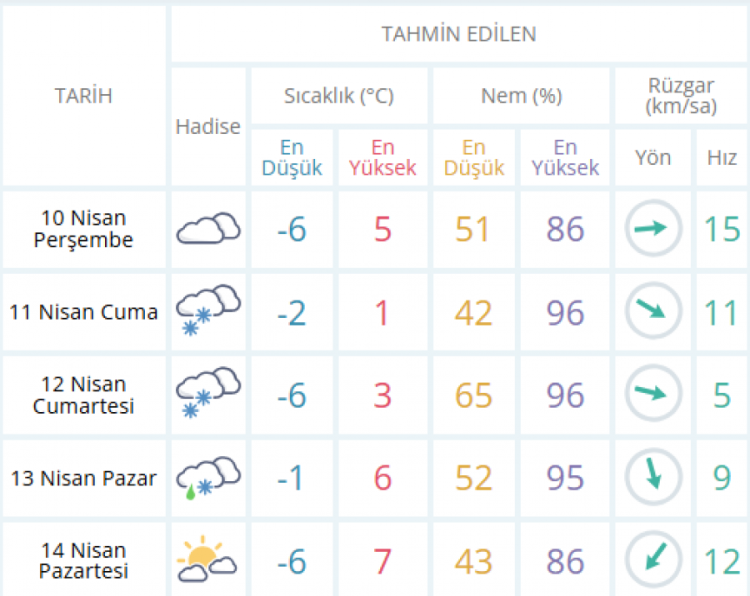The image size is (750, 596).
Task: Click the Nem (%) header
Action: 521,96
